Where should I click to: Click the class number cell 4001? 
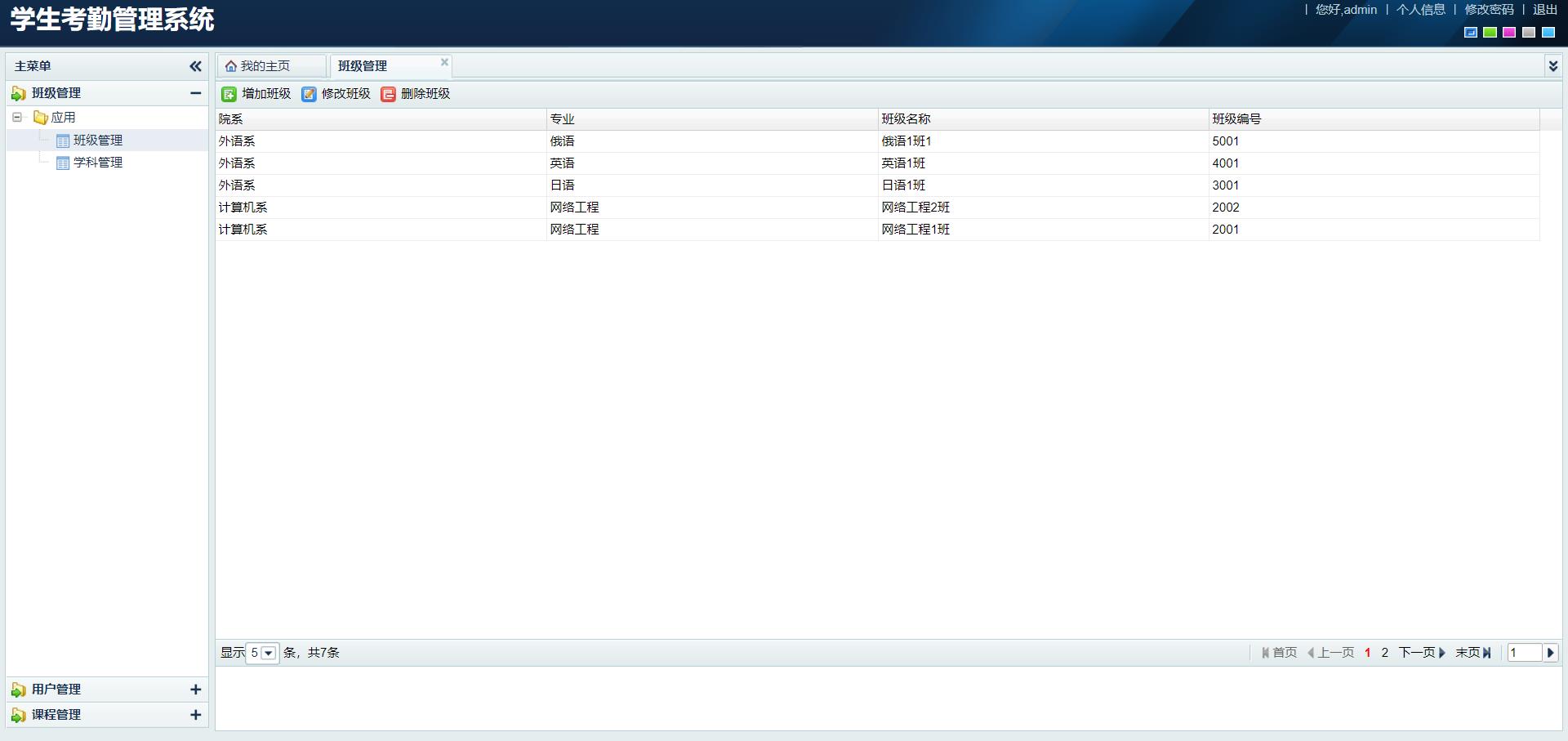coord(1374,163)
